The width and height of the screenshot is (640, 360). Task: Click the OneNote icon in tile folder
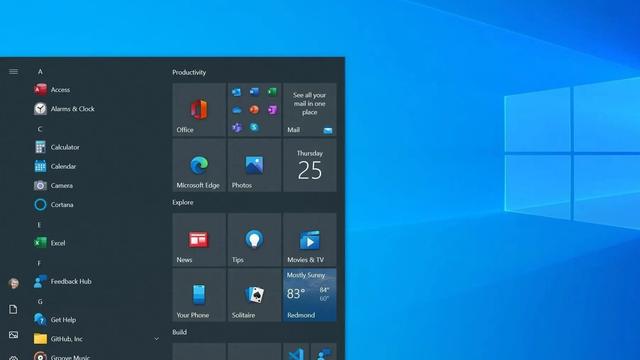tap(272, 109)
